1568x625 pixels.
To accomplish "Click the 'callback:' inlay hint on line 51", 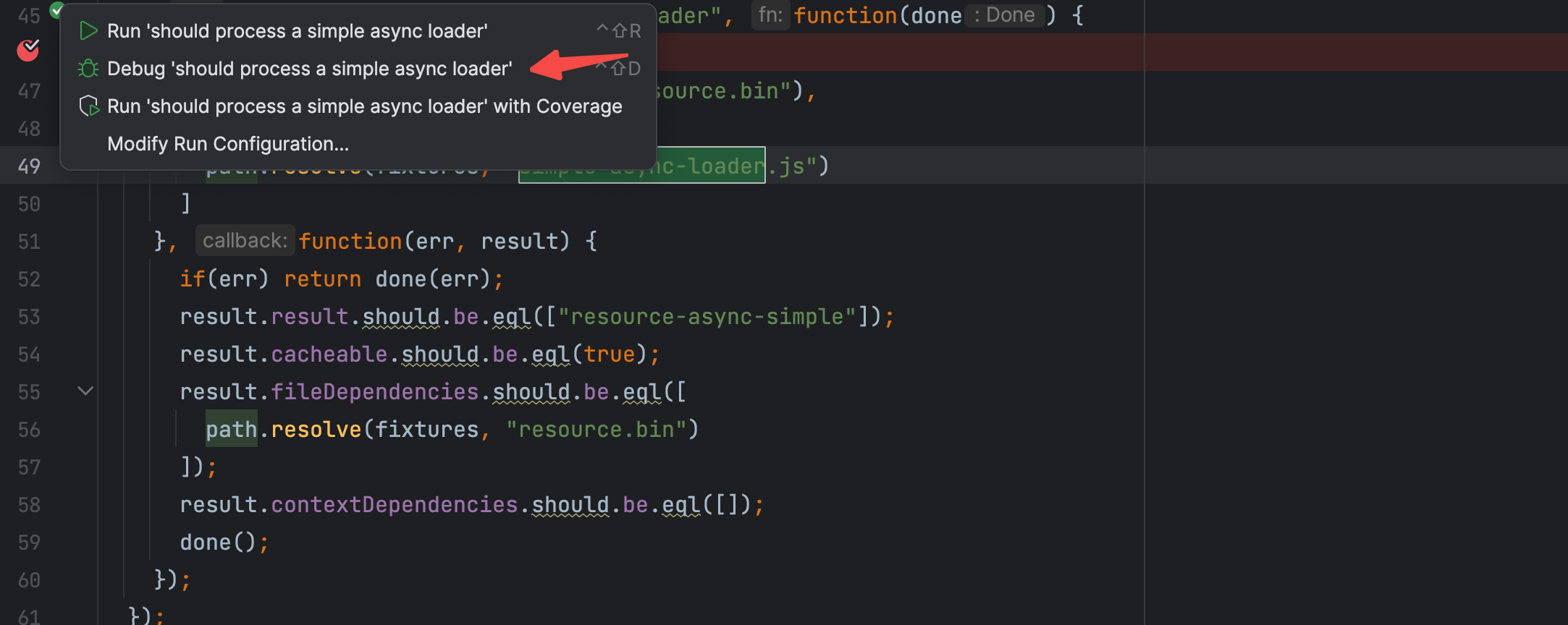I will tap(245, 241).
